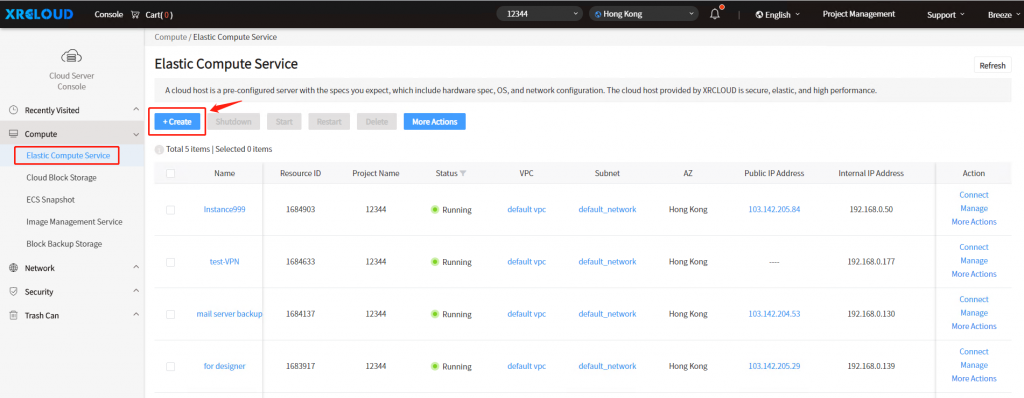Select Image Management Service in sidebar
Screen dimensions: 1024x398
coord(74,222)
